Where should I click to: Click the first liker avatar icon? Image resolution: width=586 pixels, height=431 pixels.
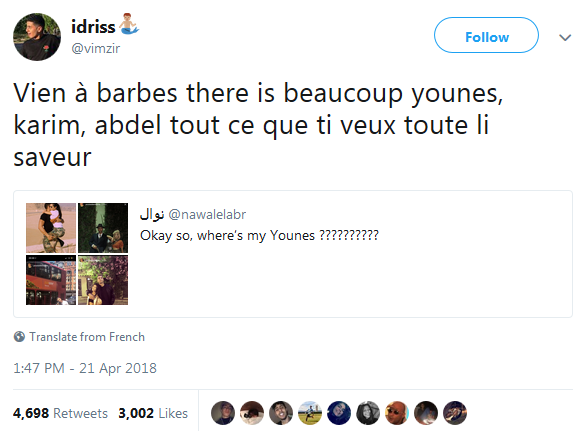tap(223, 413)
